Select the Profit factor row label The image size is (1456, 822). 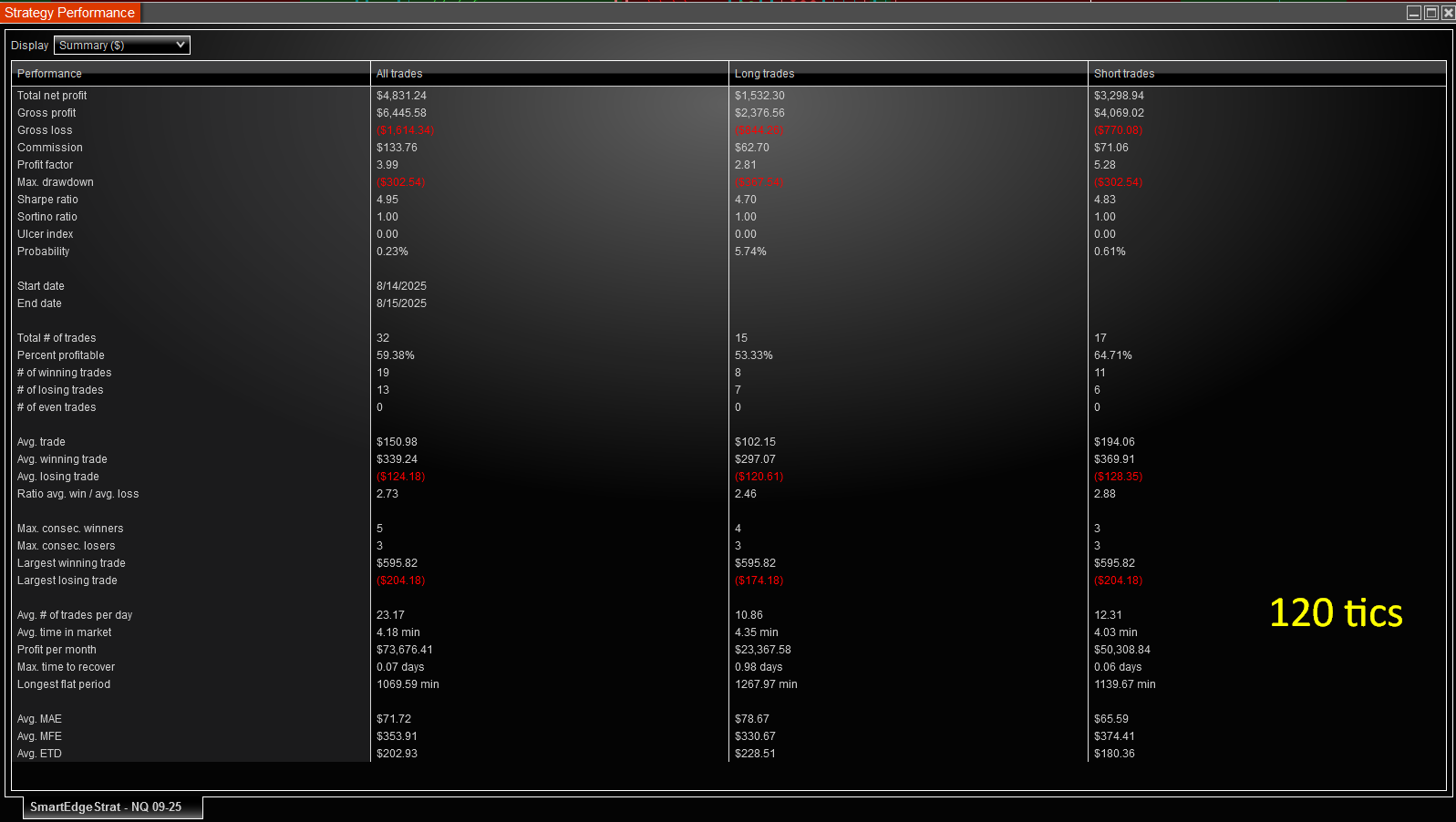coord(45,165)
